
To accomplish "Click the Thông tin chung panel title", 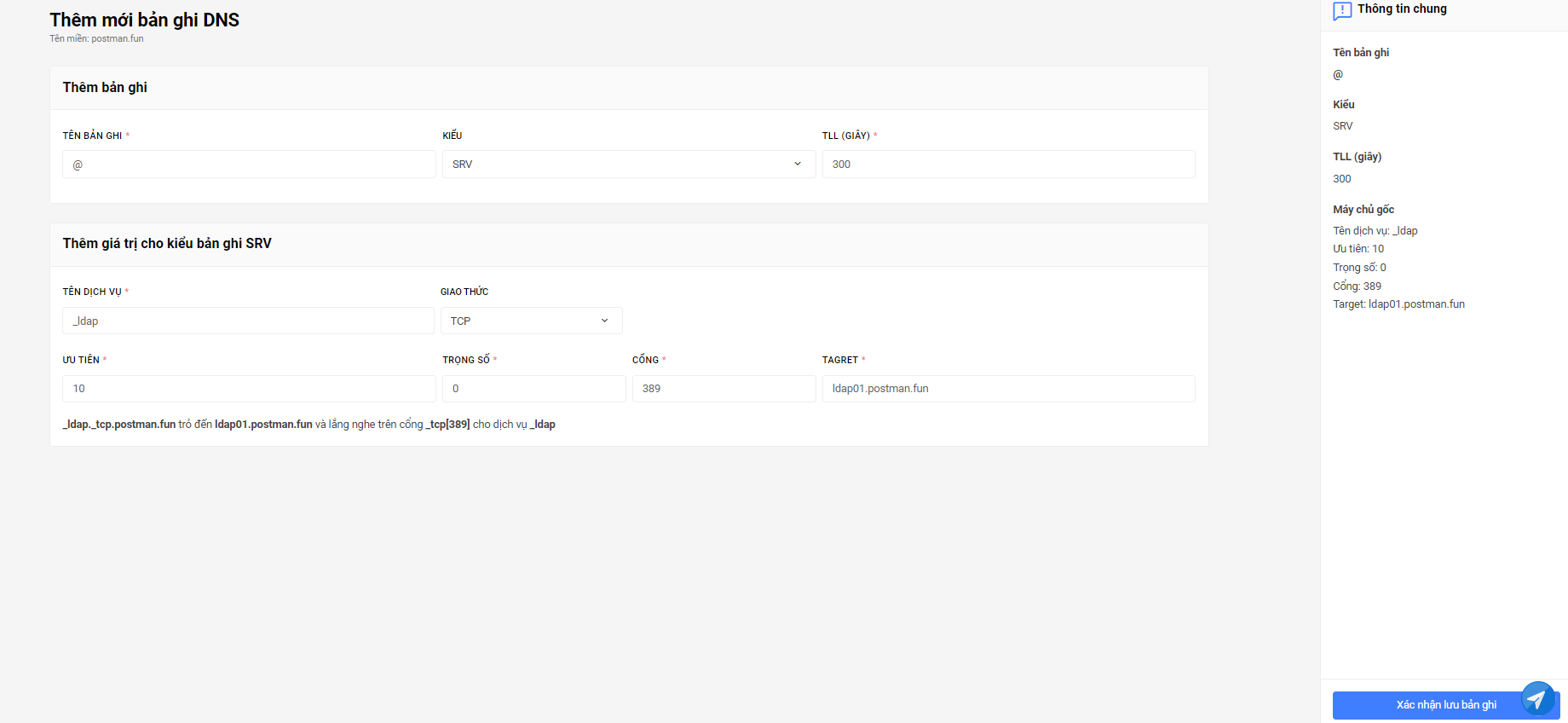I will [x=1402, y=9].
